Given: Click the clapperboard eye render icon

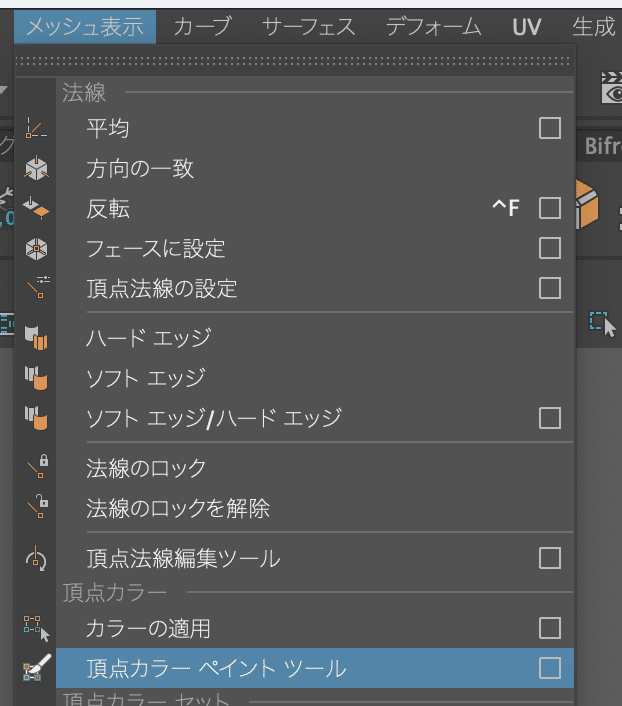Looking at the screenshot, I should pyautogui.click(x=612, y=88).
